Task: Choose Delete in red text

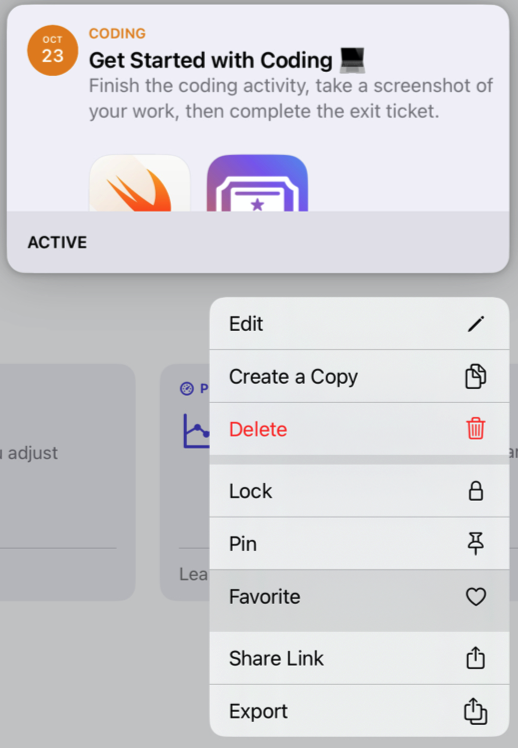Action: coord(359,429)
